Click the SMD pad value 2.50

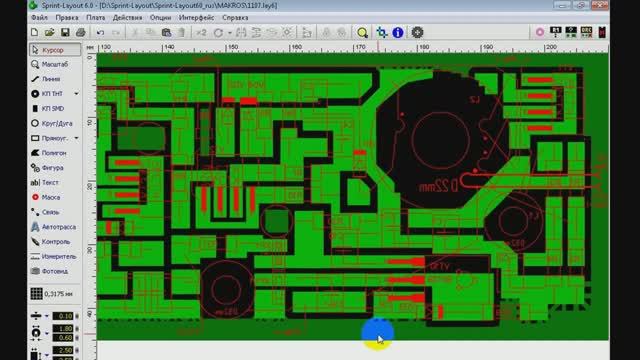pyautogui.click(x=63, y=351)
